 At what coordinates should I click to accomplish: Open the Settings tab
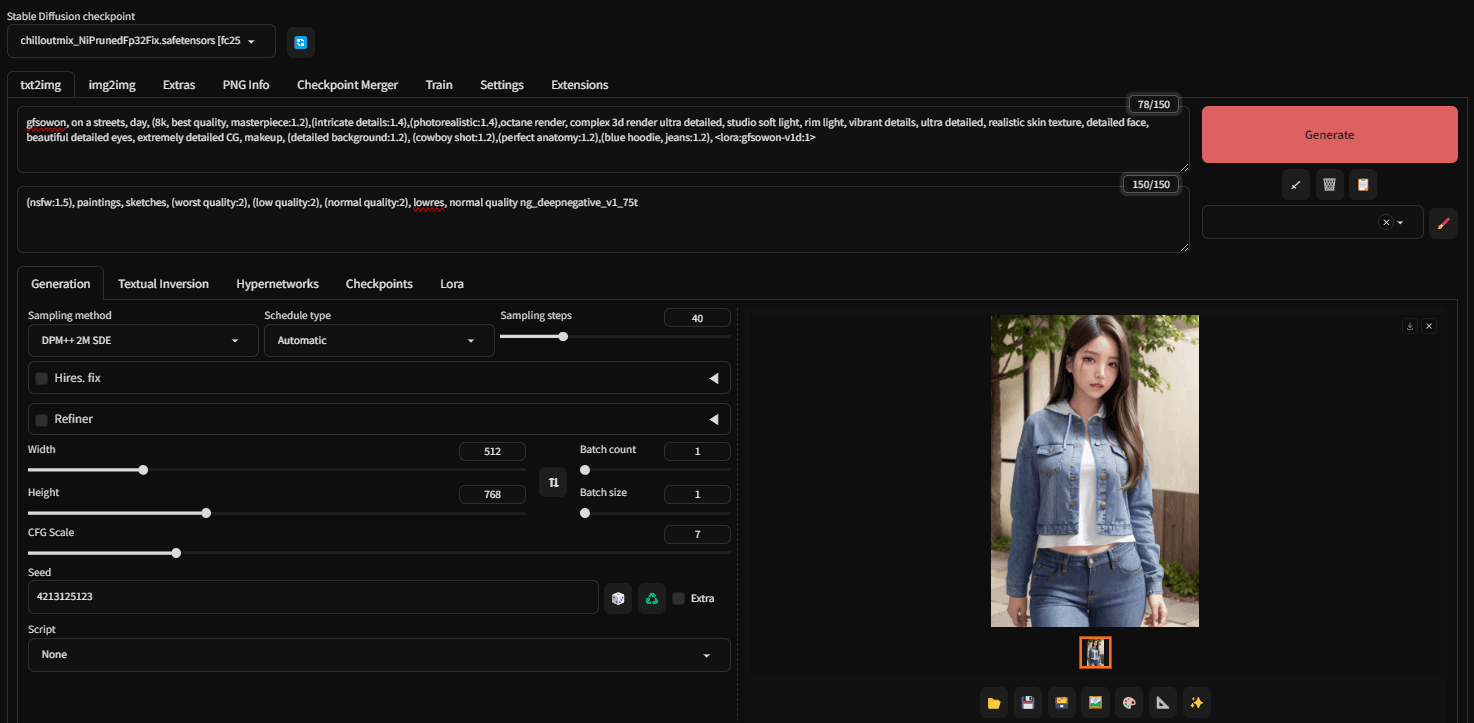point(502,85)
